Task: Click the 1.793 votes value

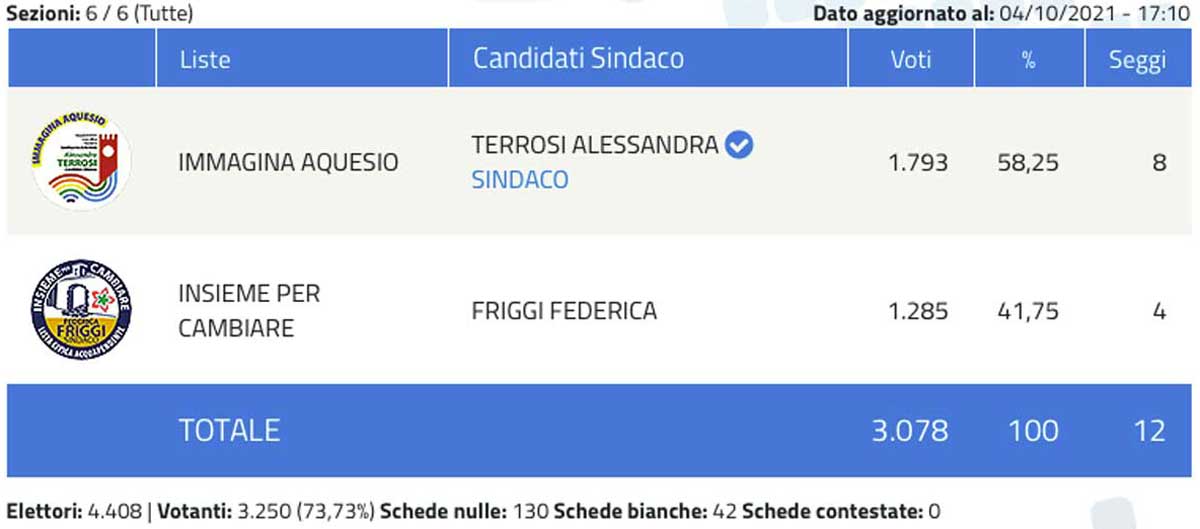Action: click(x=918, y=162)
